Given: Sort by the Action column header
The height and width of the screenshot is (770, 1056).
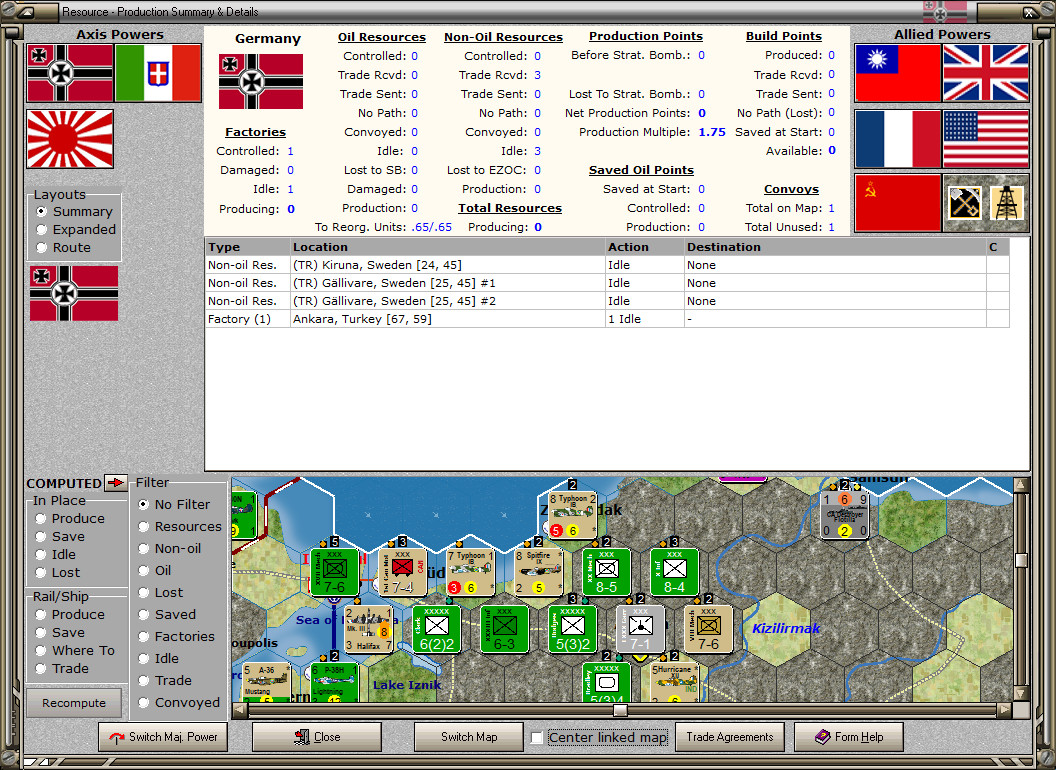Looking at the screenshot, I should [645, 247].
